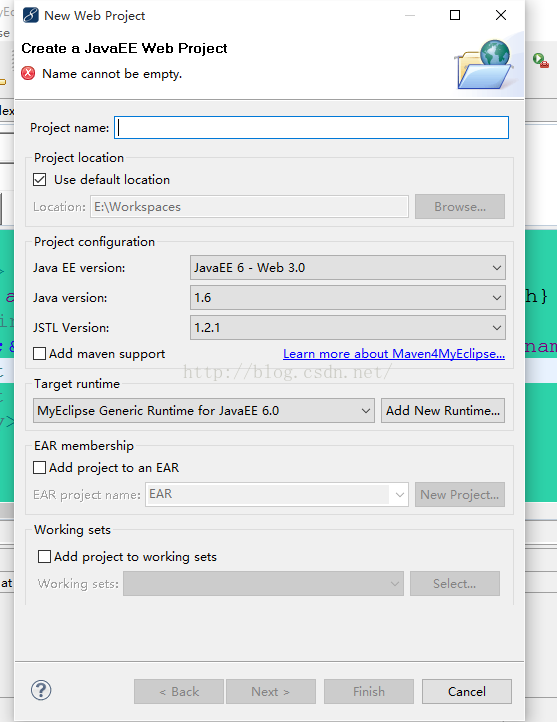Click the Add New Runtime... button
Screen dimensions: 557x722
pos(443,410)
